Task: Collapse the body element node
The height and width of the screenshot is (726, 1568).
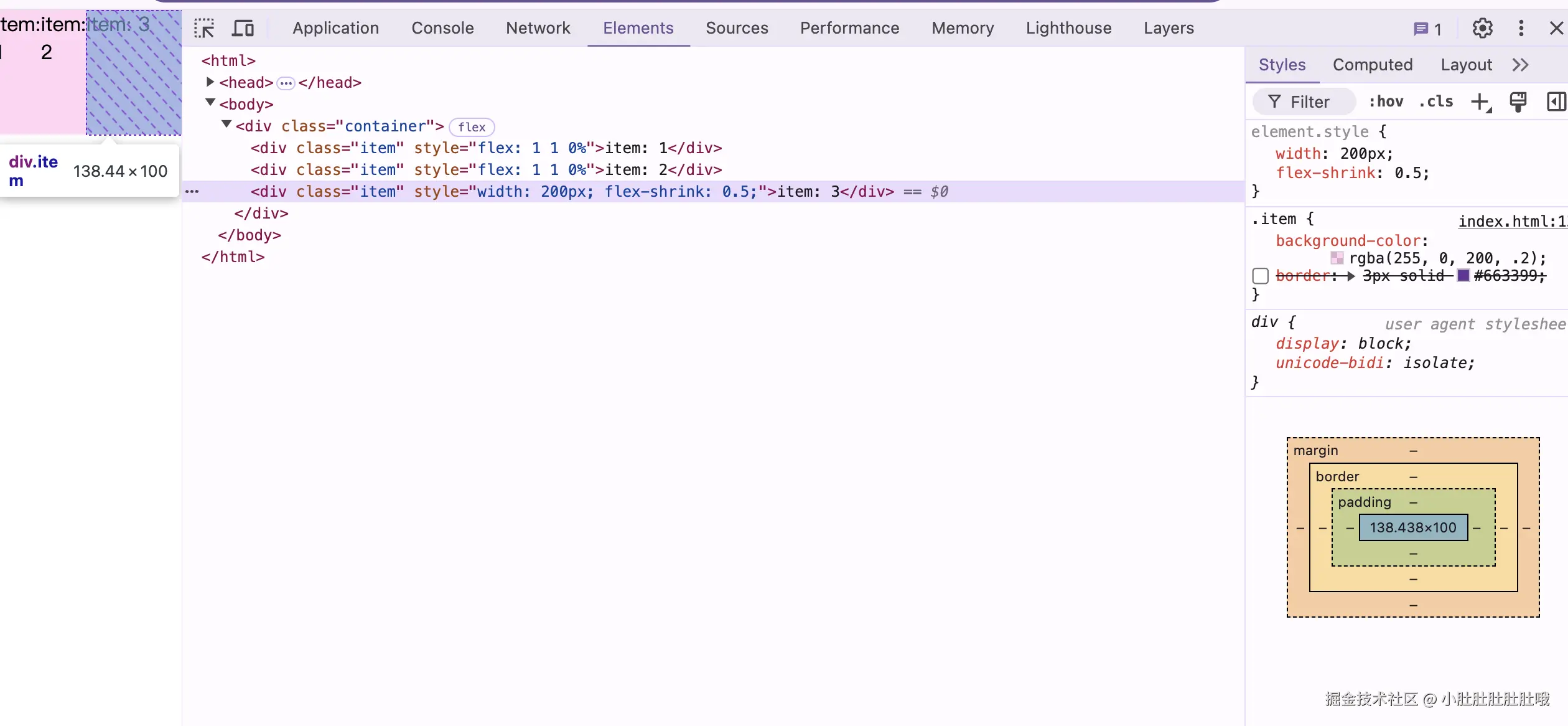Action: [x=210, y=103]
